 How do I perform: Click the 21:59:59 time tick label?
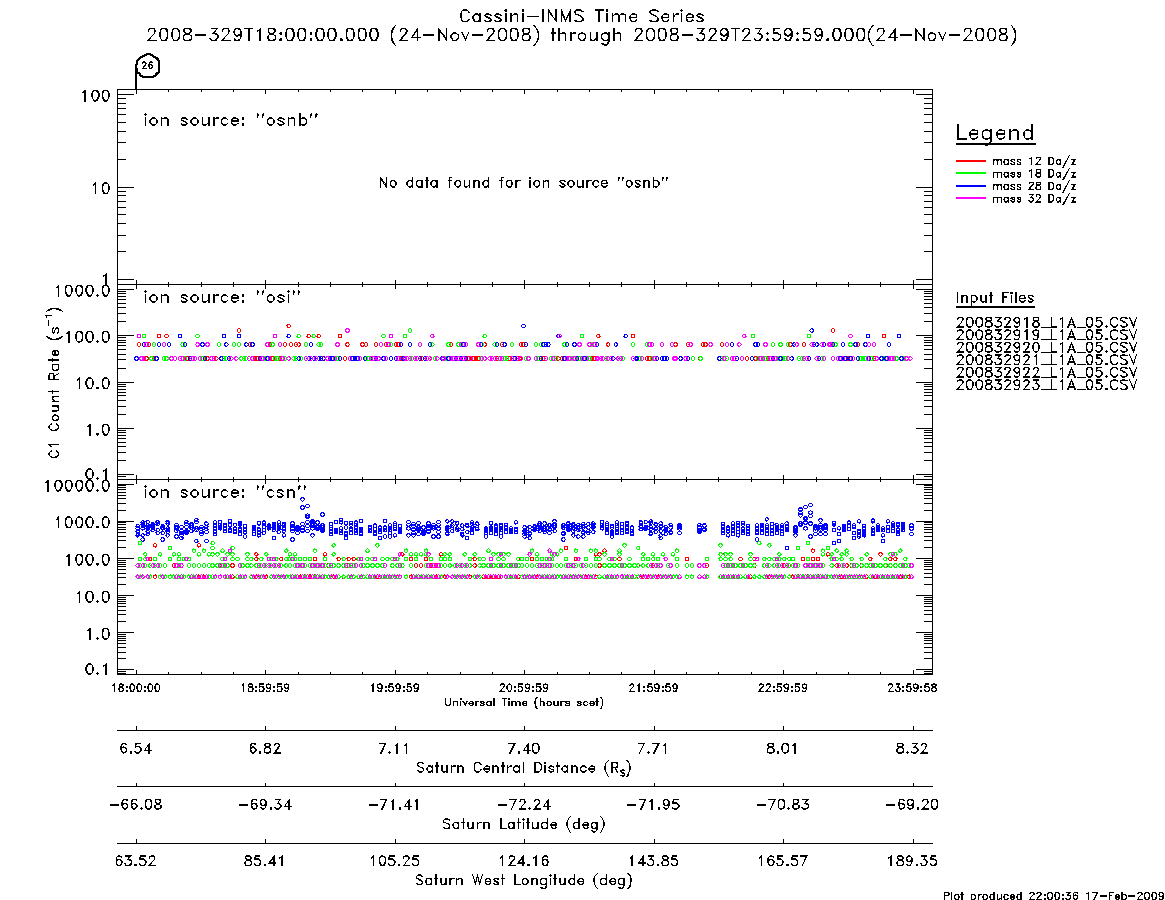pyautogui.click(x=653, y=688)
